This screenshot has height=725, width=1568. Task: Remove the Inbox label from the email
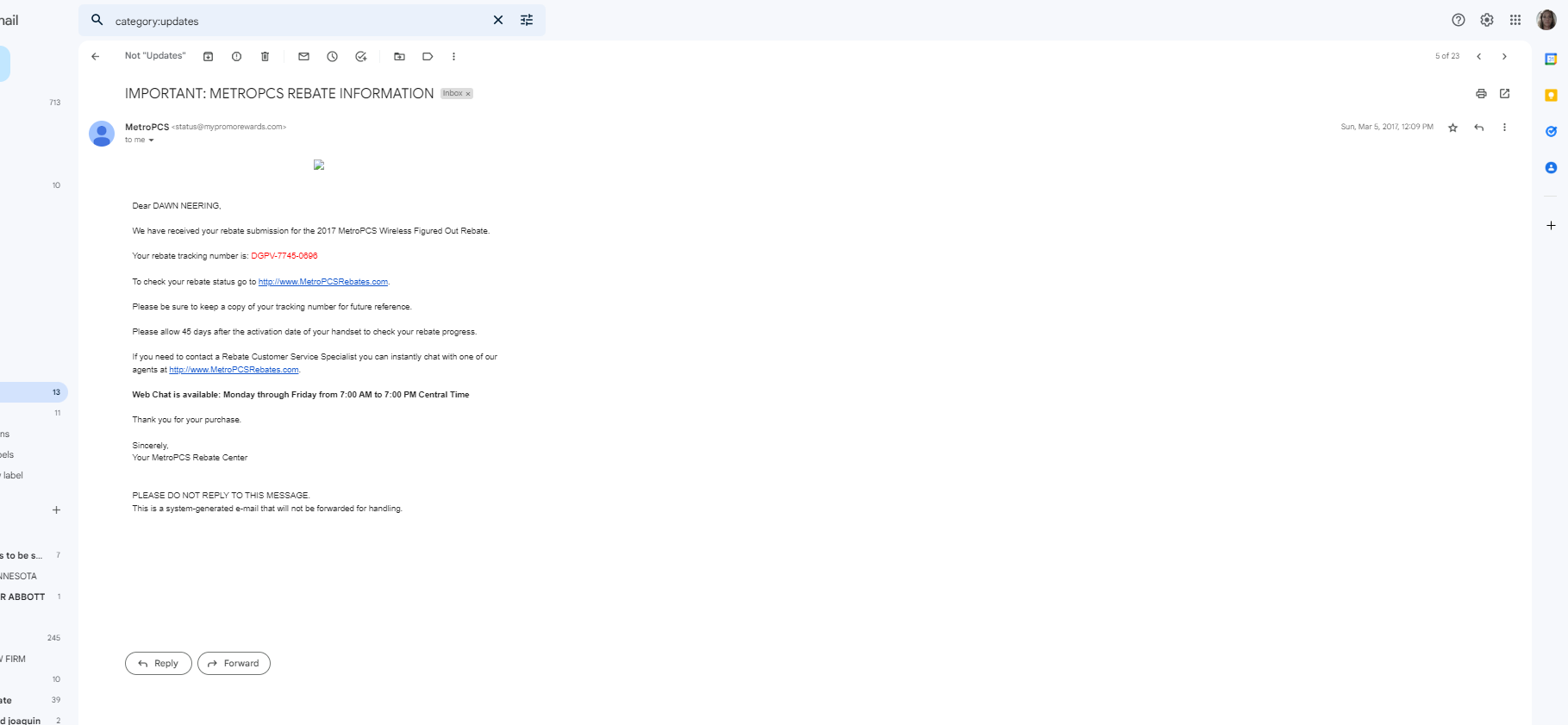(x=468, y=93)
